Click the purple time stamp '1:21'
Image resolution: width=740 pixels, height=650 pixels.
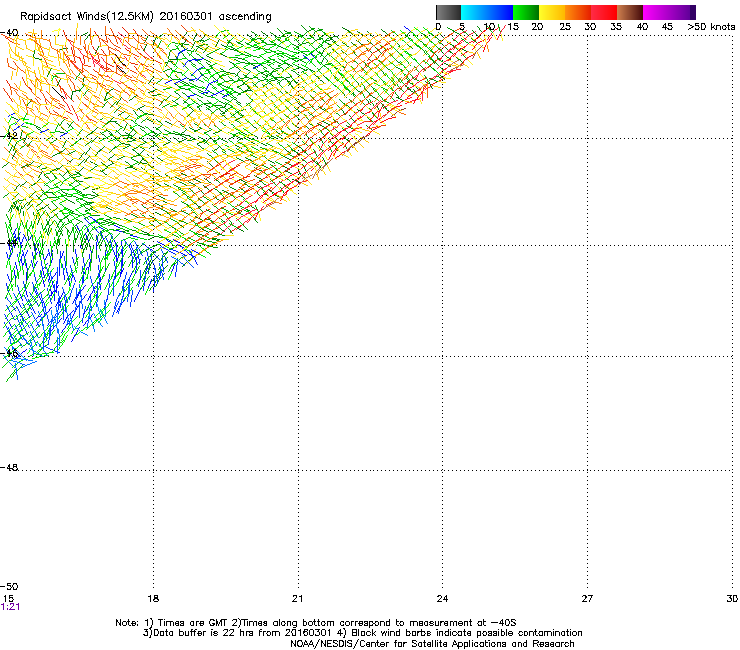pyautogui.click(x=10, y=607)
